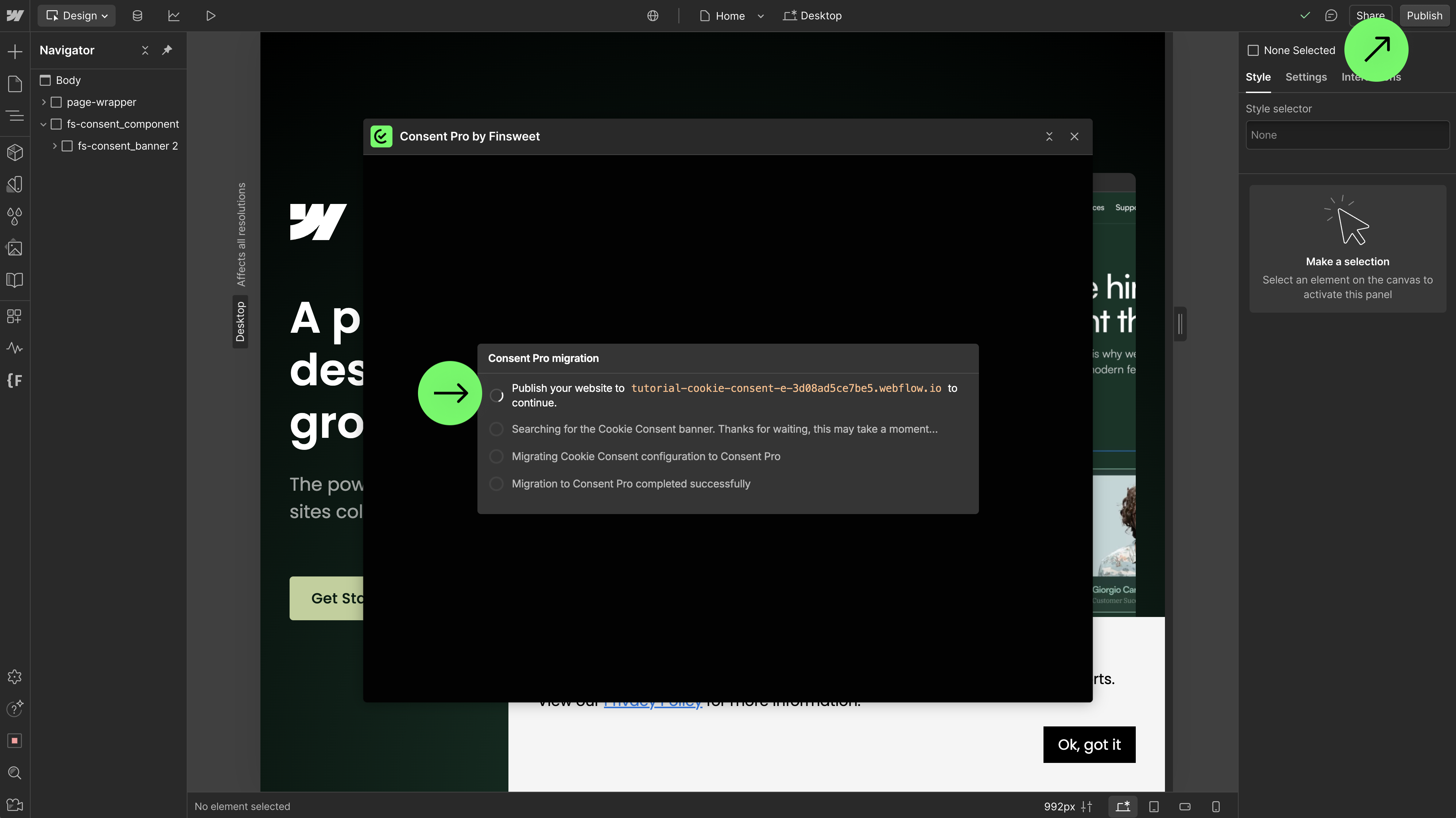Click the None Selected checkbox icon
This screenshot has width=1456, height=818.
coord(1253,50)
